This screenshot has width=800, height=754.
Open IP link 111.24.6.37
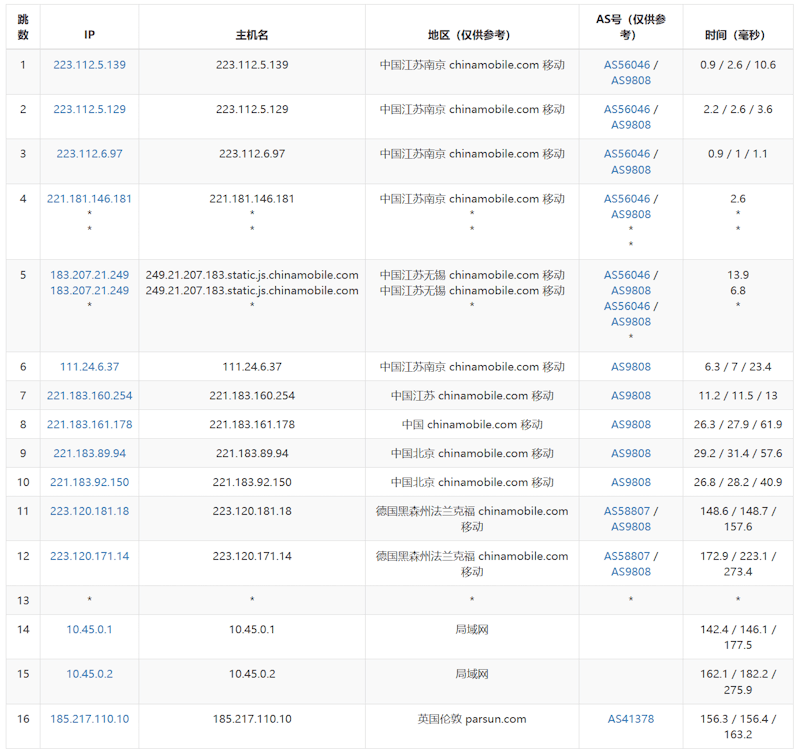point(89,367)
